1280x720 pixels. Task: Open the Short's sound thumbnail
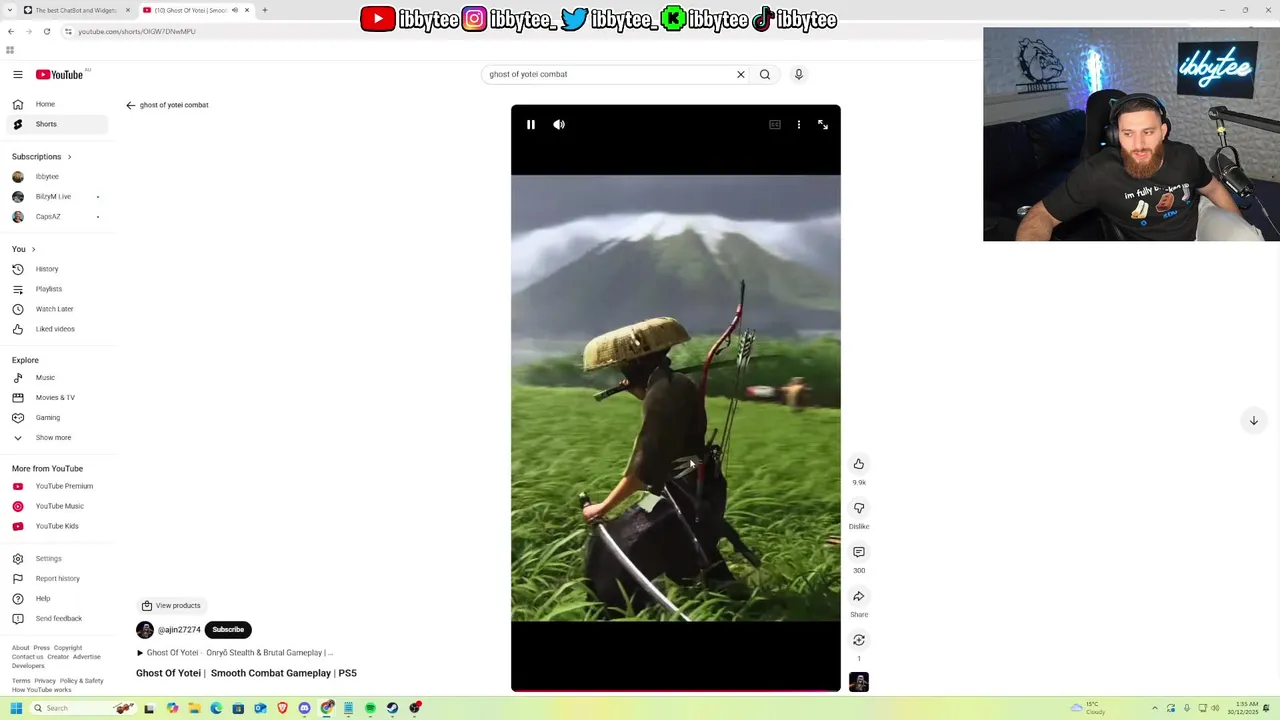(x=858, y=682)
